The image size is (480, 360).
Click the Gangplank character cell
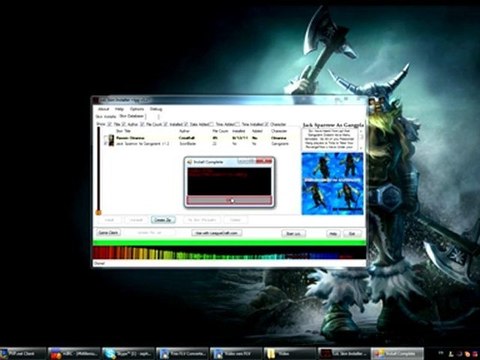tap(279, 144)
